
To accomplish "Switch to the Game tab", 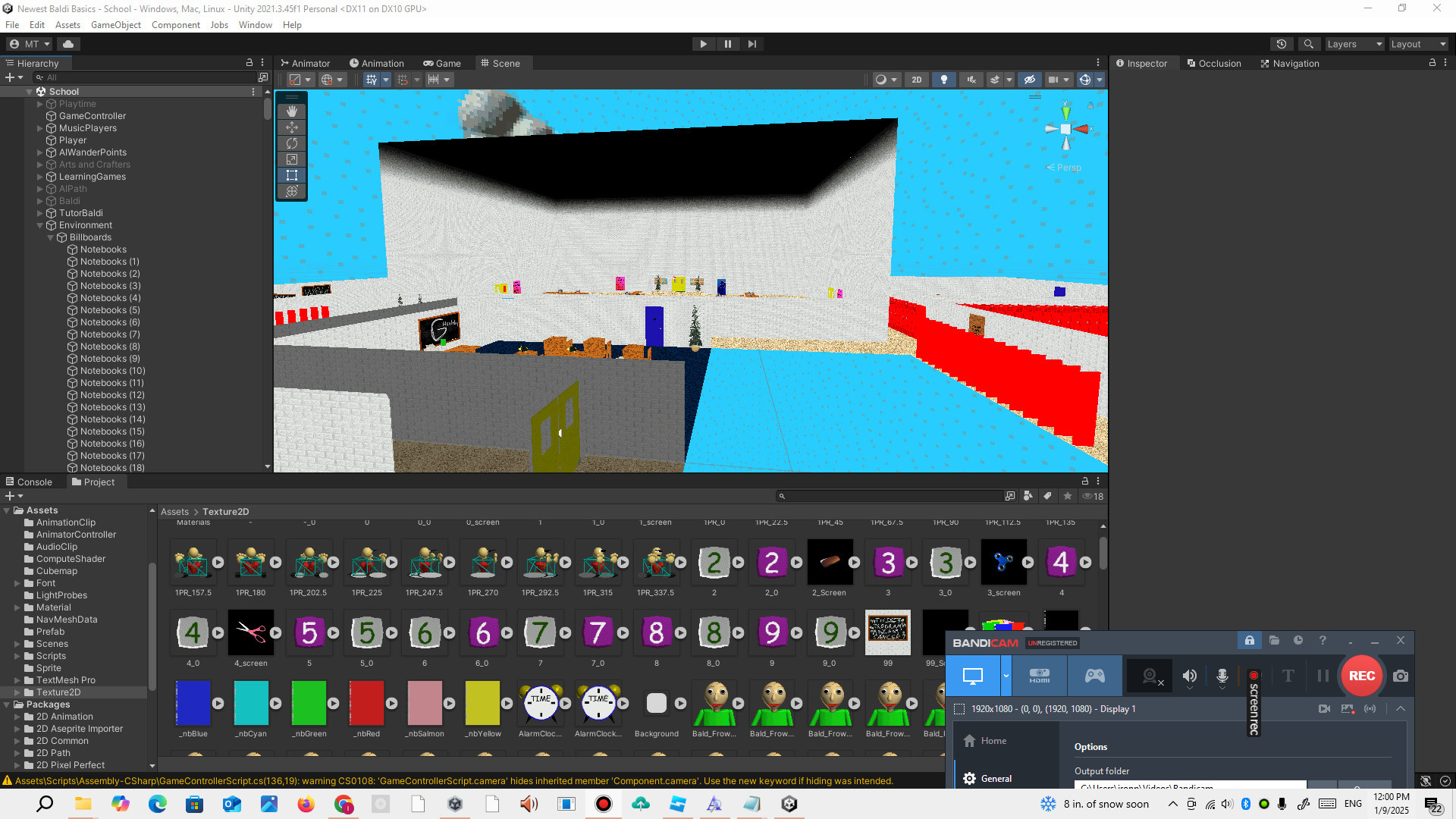I will pyautogui.click(x=442, y=63).
